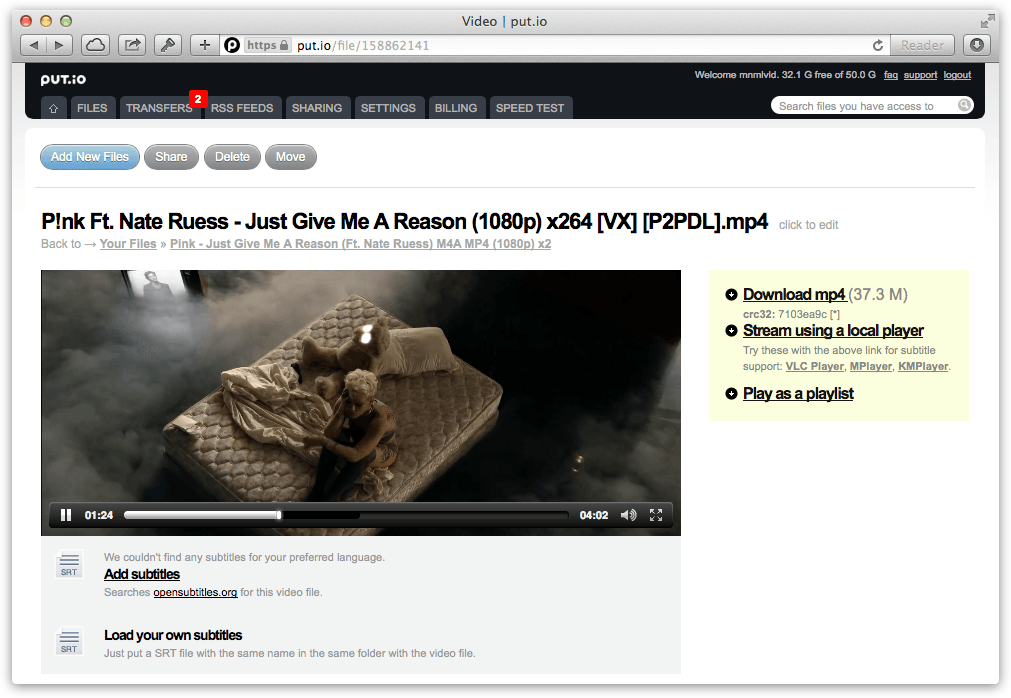Click 'click to edit' next to file name
This screenshot has width=1011, height=698.
tap(809, 225)
